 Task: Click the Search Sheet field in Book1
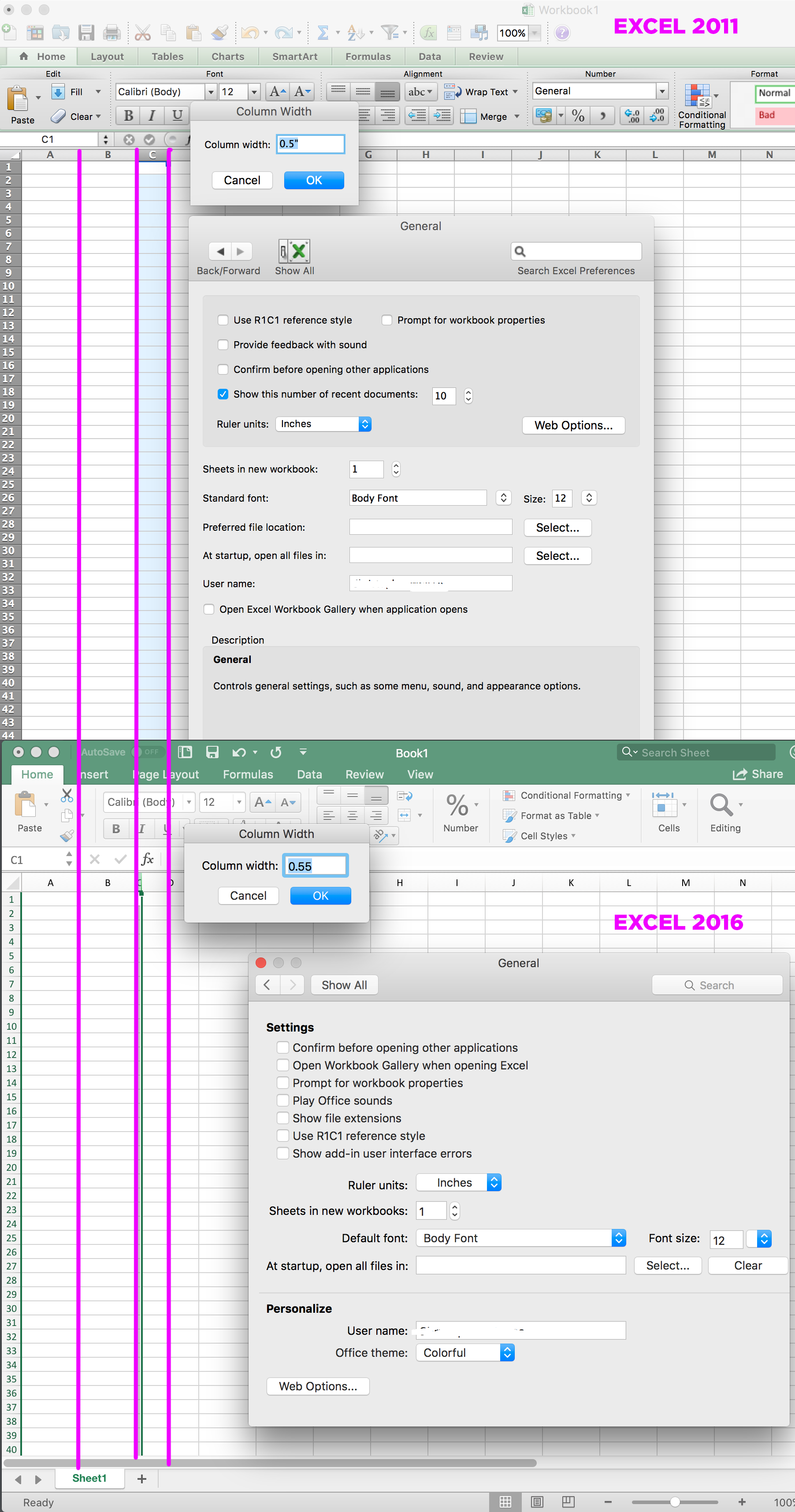pyautogui.click(x=696, y=752)
